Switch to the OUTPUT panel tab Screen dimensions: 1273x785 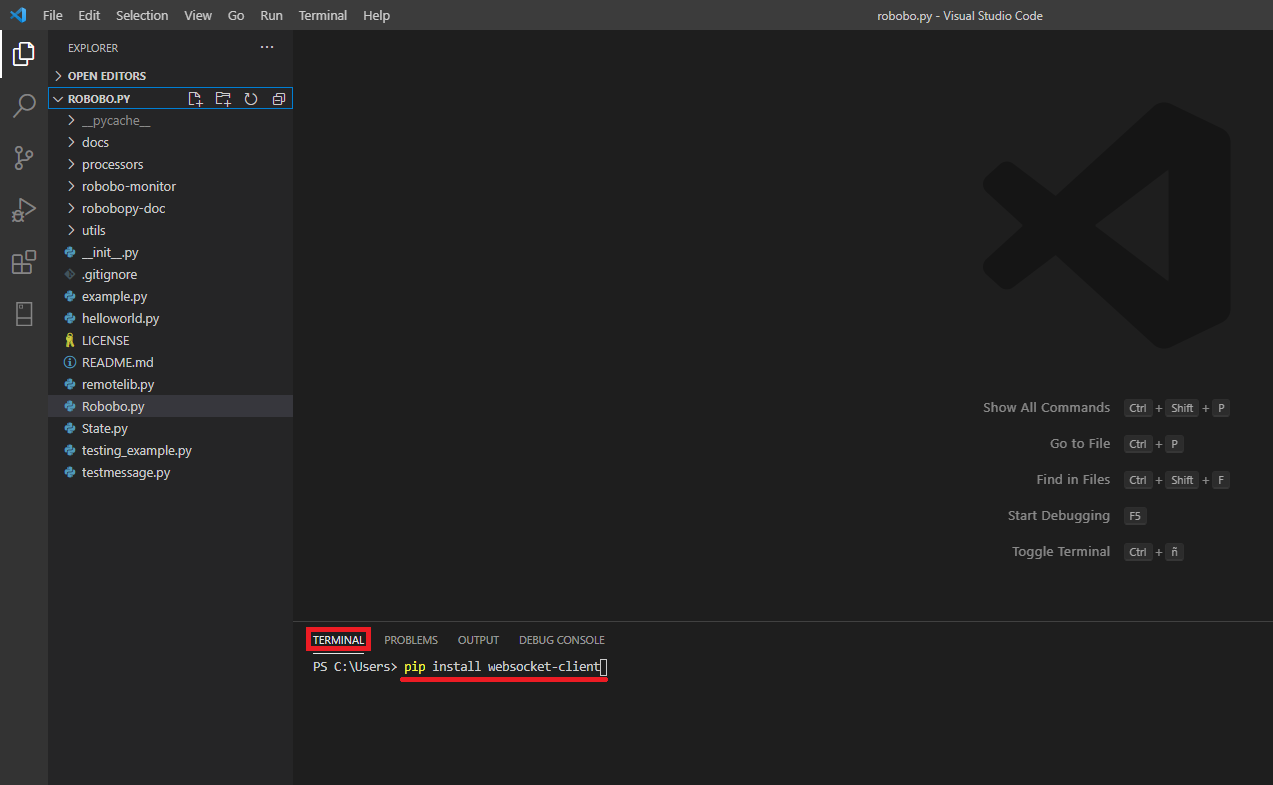tap(478, 640)
